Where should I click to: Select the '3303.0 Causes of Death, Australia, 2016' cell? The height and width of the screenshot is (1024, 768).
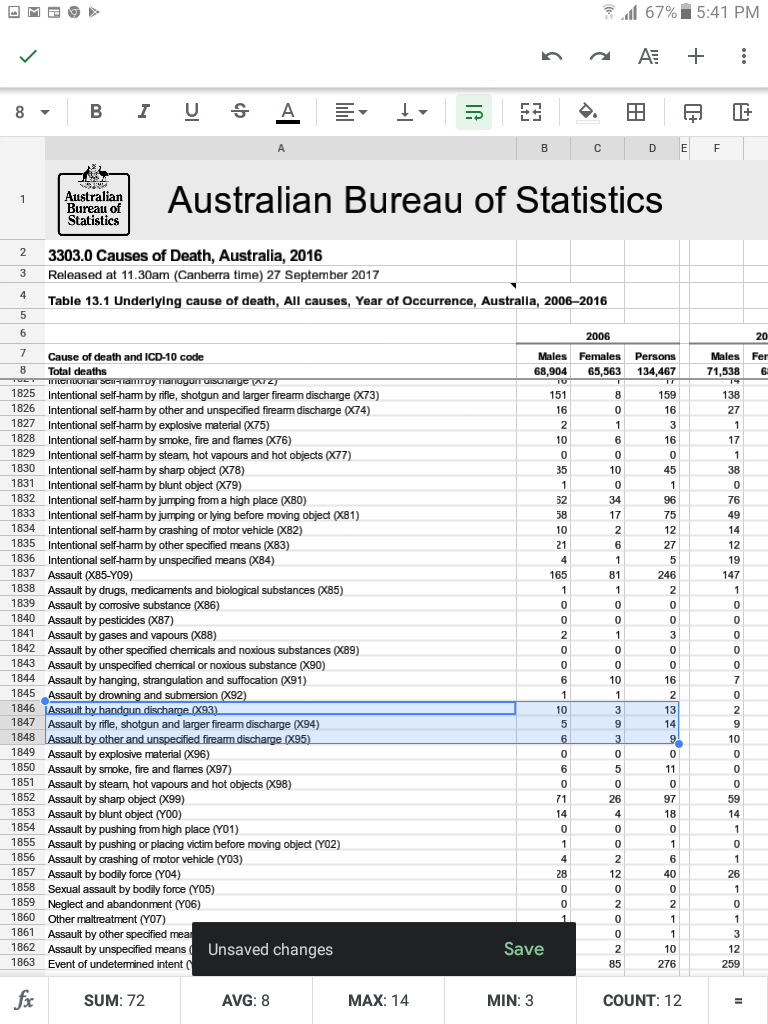[281, 255]
